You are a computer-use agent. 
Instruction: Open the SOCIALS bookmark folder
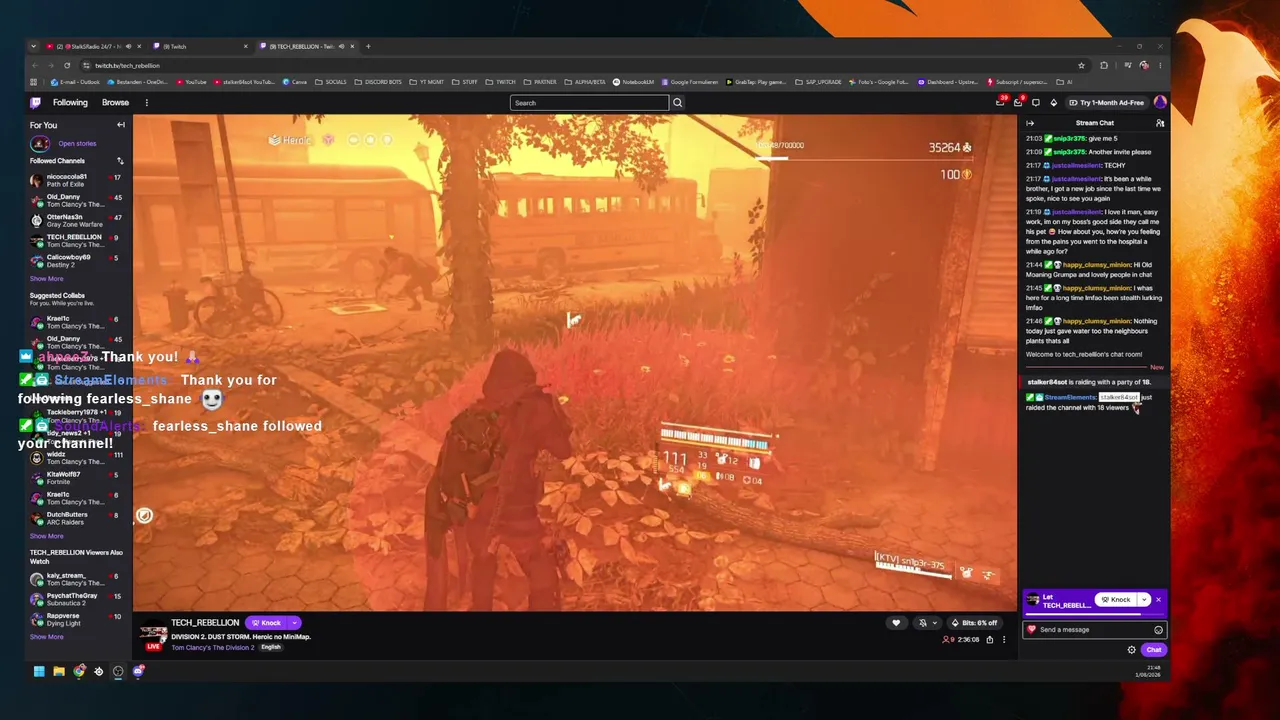[331, 82]
